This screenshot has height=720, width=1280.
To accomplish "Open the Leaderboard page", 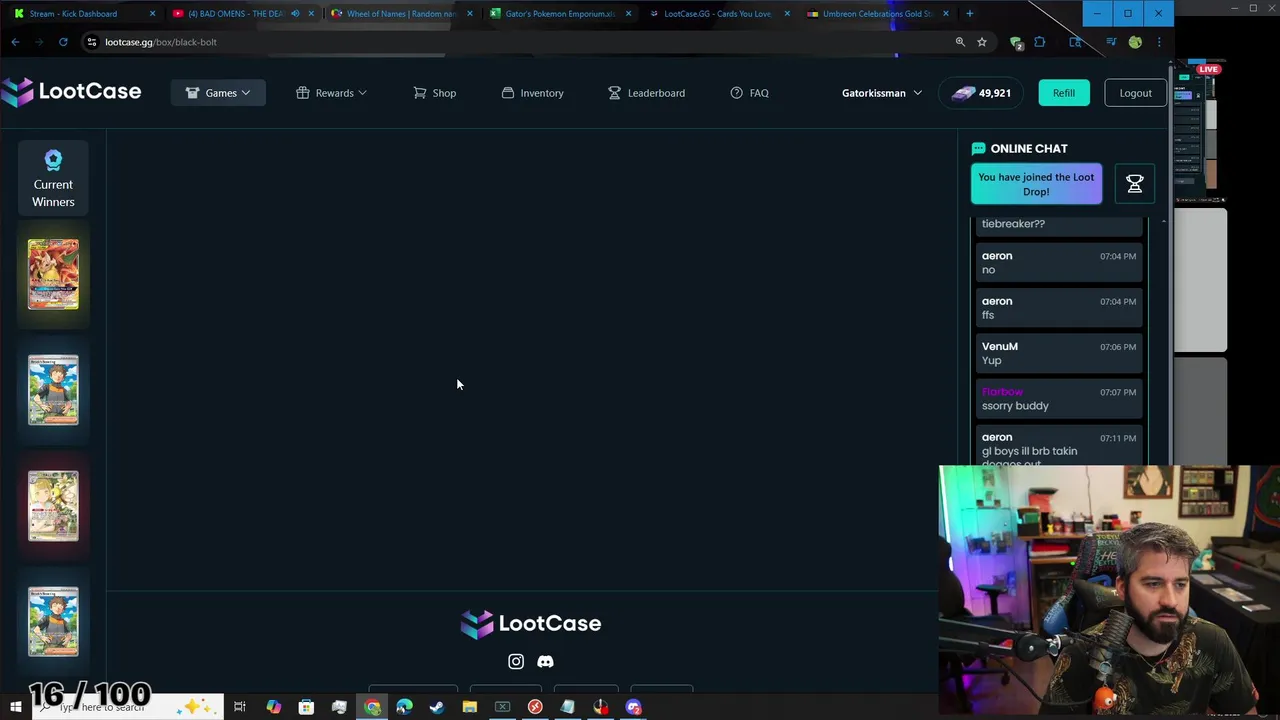I will 647,93.
